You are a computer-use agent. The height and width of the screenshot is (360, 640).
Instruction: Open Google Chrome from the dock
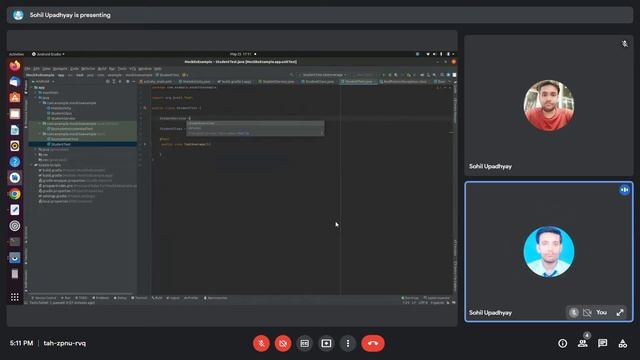[15, 194]
